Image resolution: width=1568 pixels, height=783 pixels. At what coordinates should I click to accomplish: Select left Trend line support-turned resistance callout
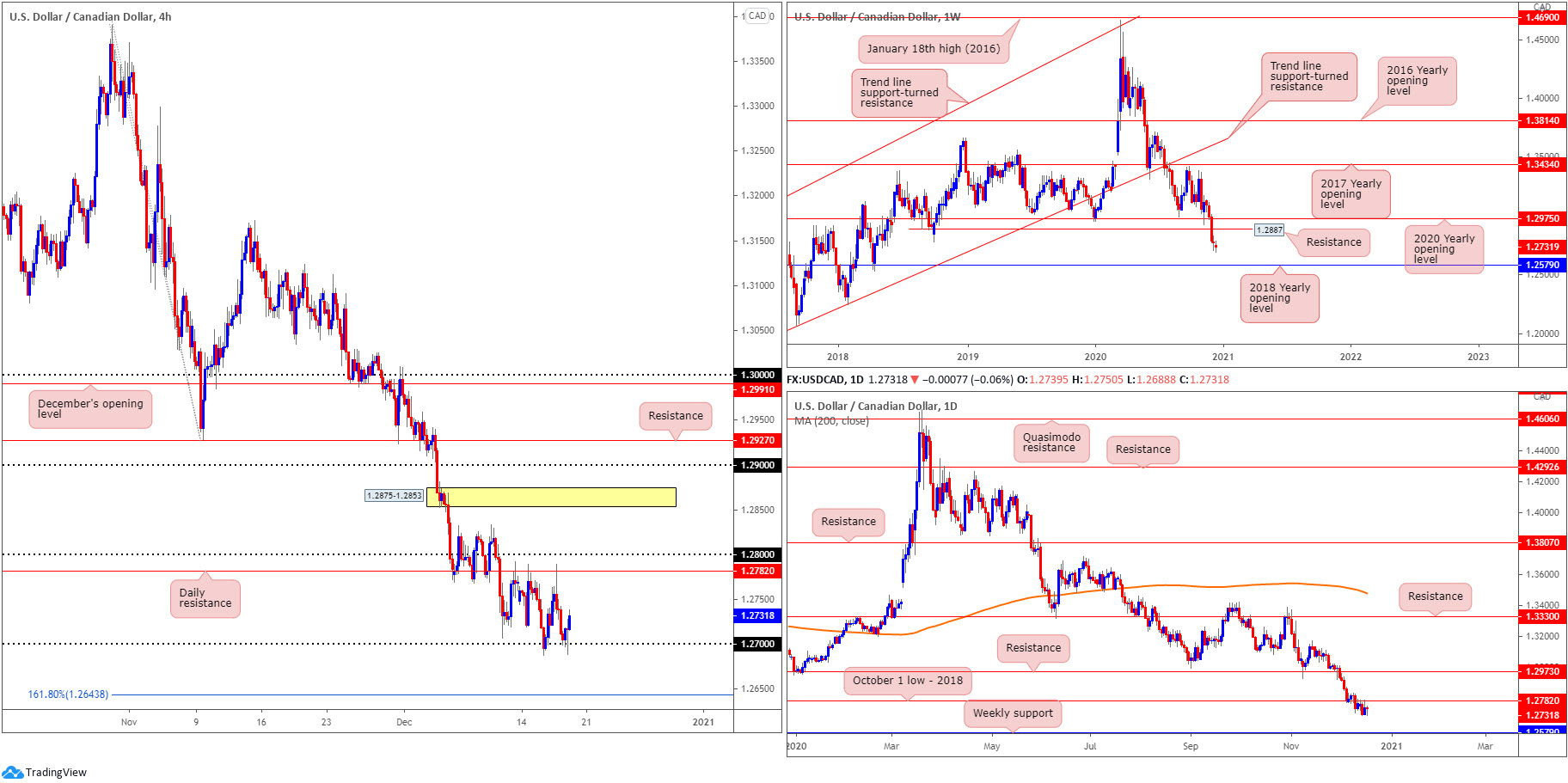[900, 93]
